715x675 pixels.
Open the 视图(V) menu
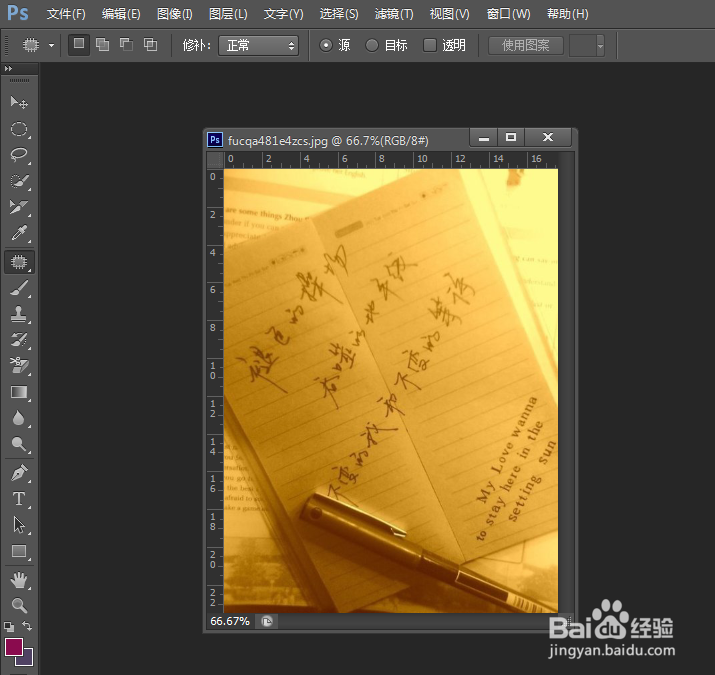pos(449,14)
